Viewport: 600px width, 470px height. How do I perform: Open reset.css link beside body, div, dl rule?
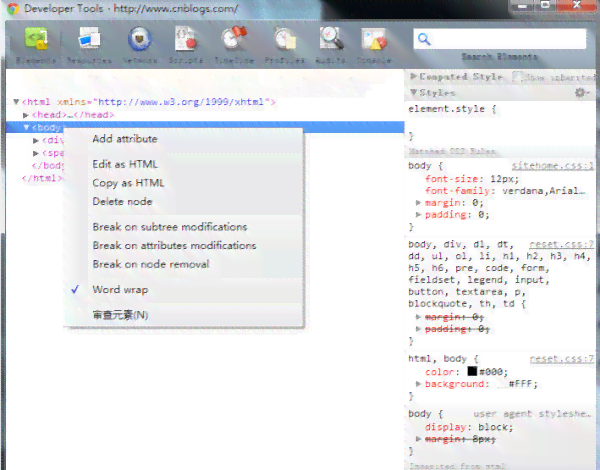562,244
